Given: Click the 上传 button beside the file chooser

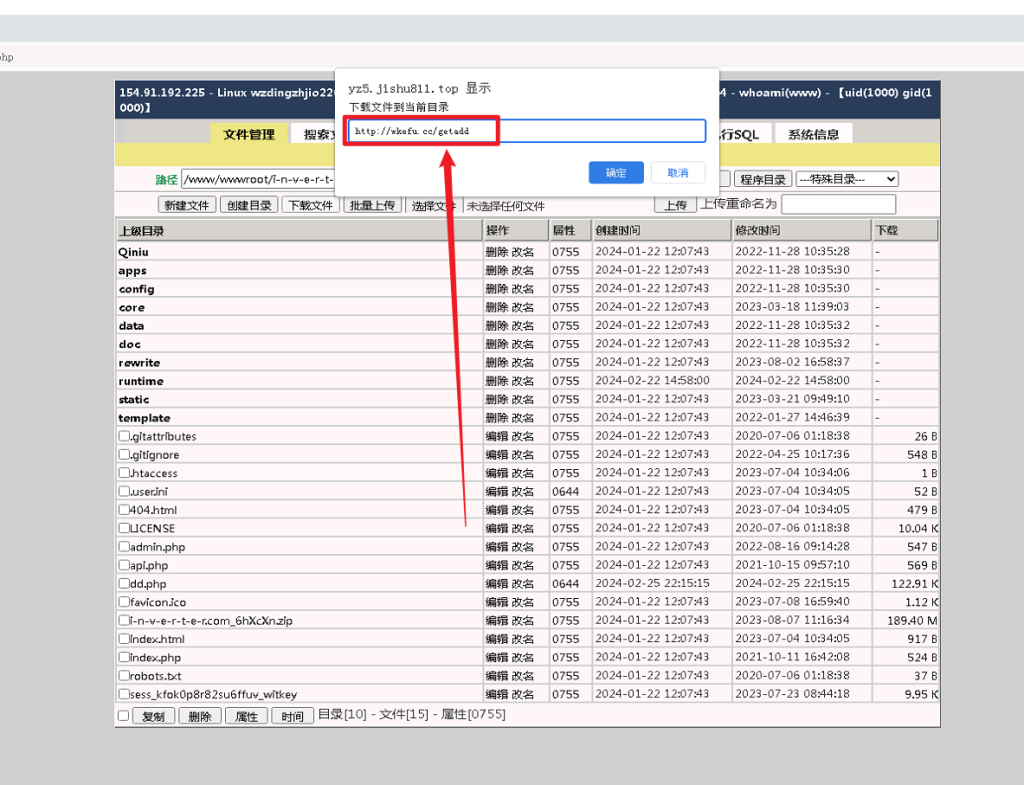Looking at the screenshot, I should pos(675,205).
